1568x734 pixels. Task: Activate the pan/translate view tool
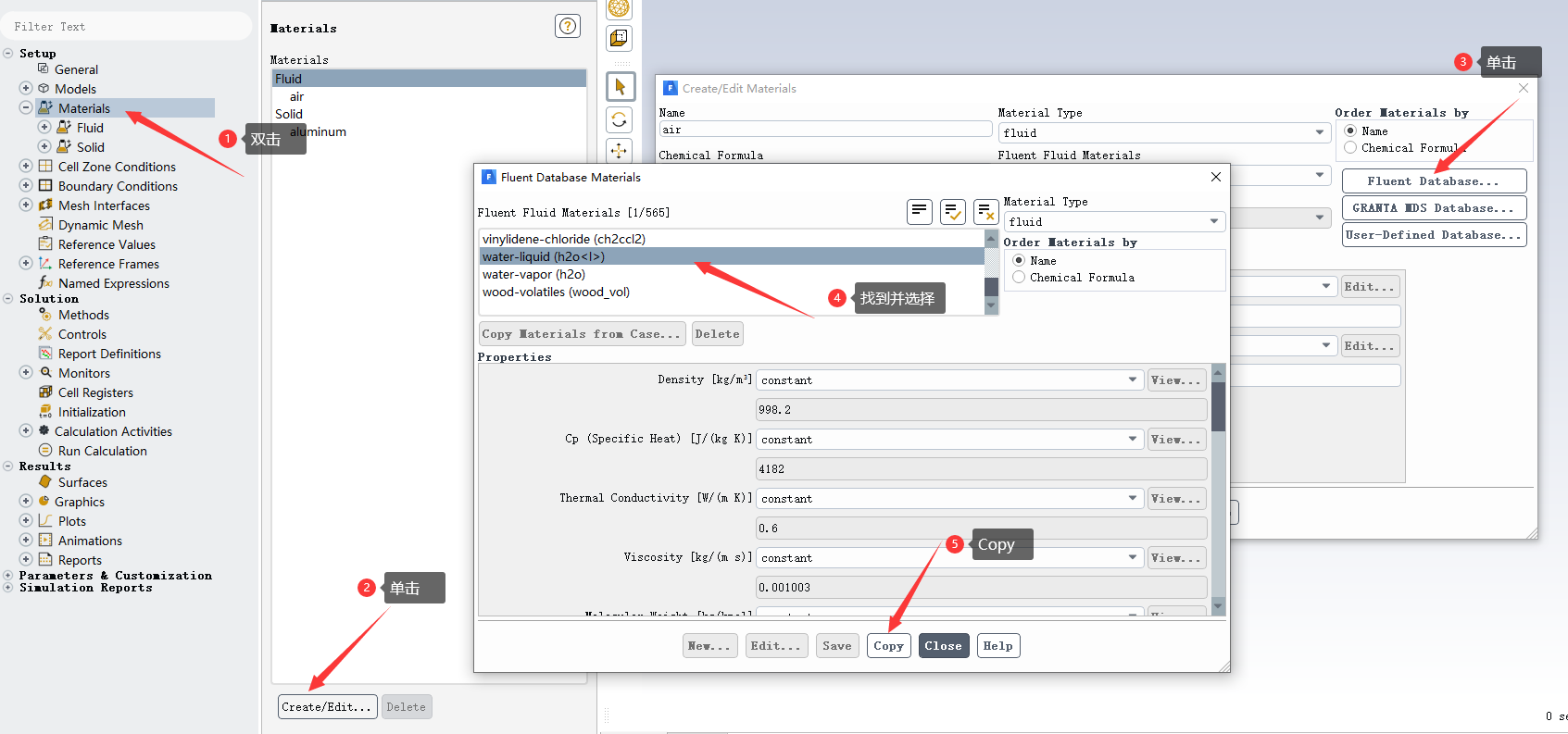pyautogui.click(x=620, y=150)
